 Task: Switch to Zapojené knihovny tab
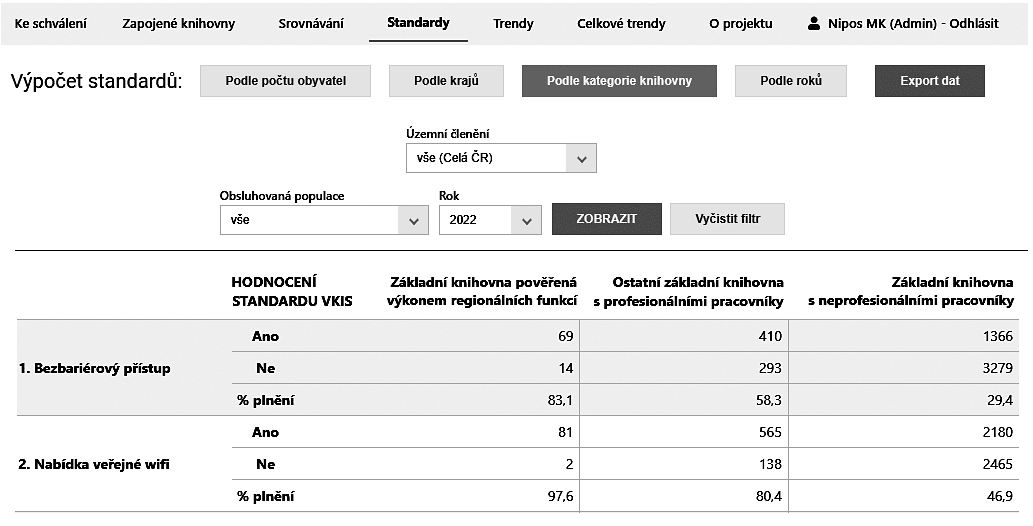(179, 24)
